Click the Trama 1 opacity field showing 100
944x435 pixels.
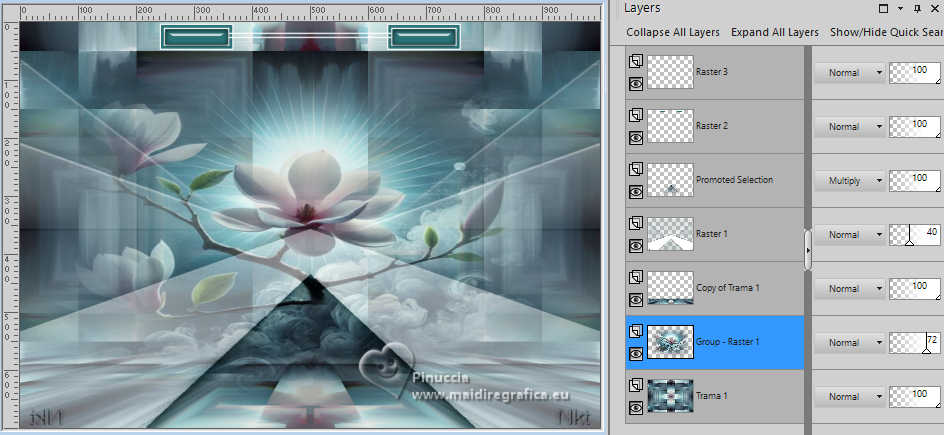915,396
